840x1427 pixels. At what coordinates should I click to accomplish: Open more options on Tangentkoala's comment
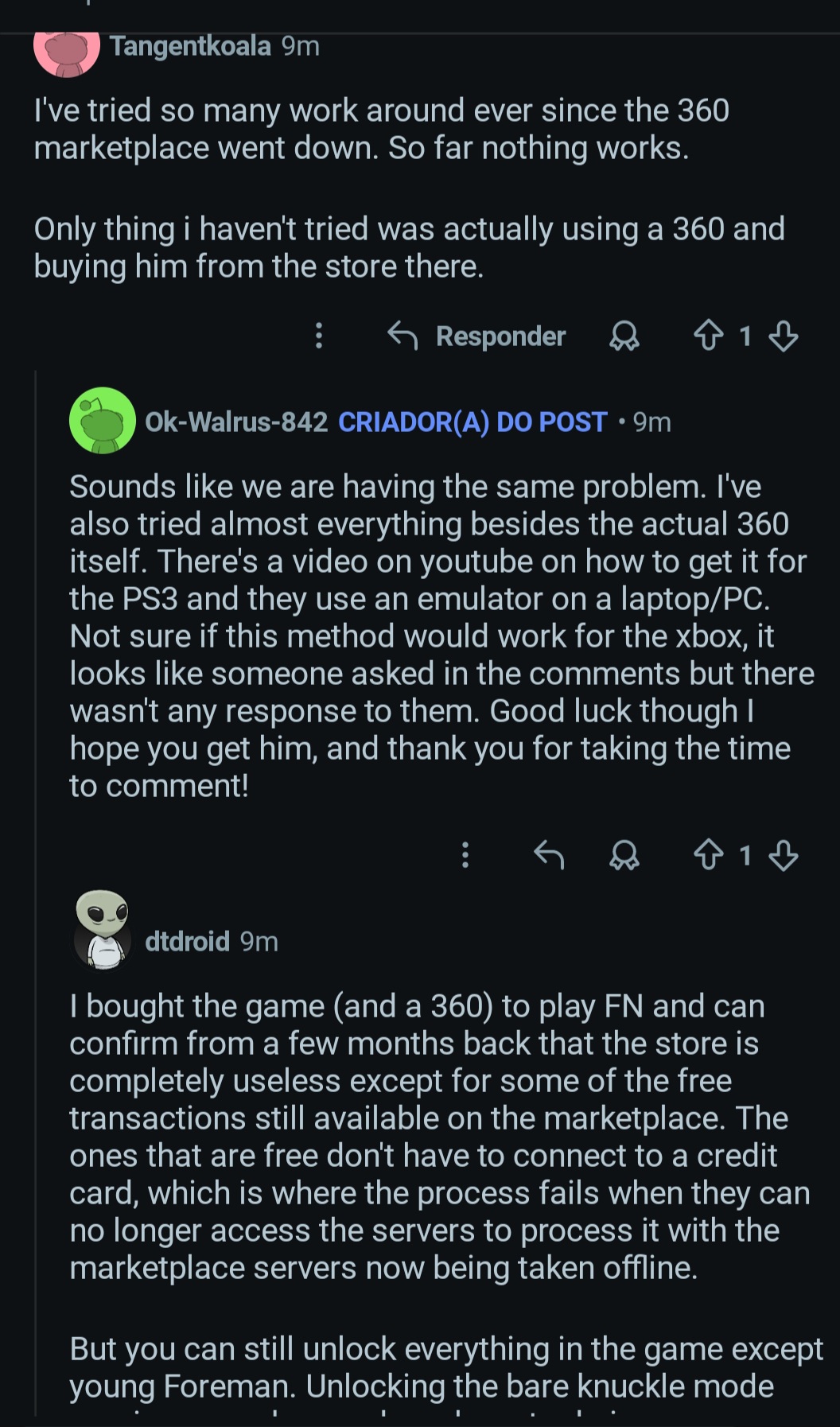coord(319,336)
